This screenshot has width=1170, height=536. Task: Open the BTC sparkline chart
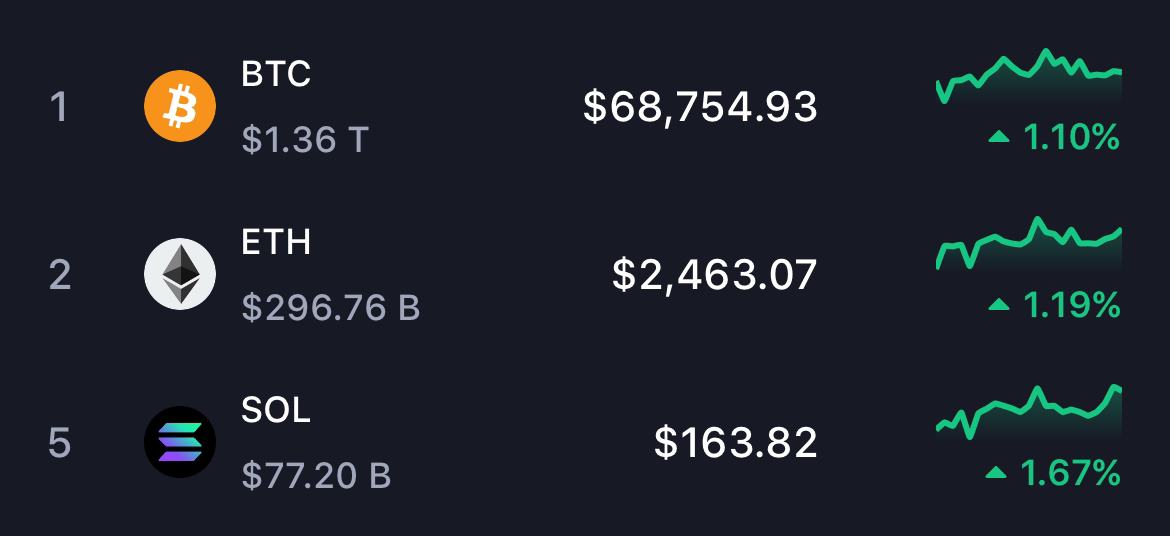pos(1029,76)
